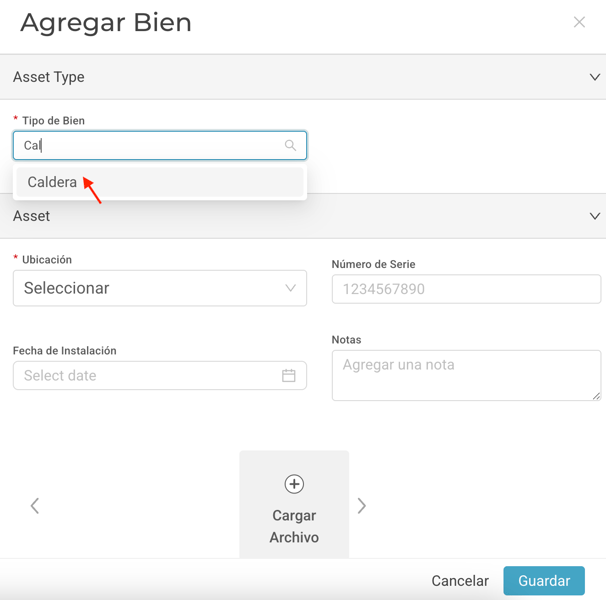Collapse the Asset Type section chevron

click(x=595, y=77)
